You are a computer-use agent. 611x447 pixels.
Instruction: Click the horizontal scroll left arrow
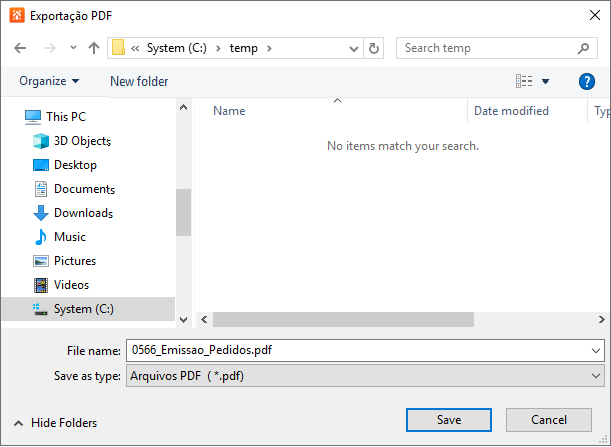pyautogui.click(x=204, y=320)
